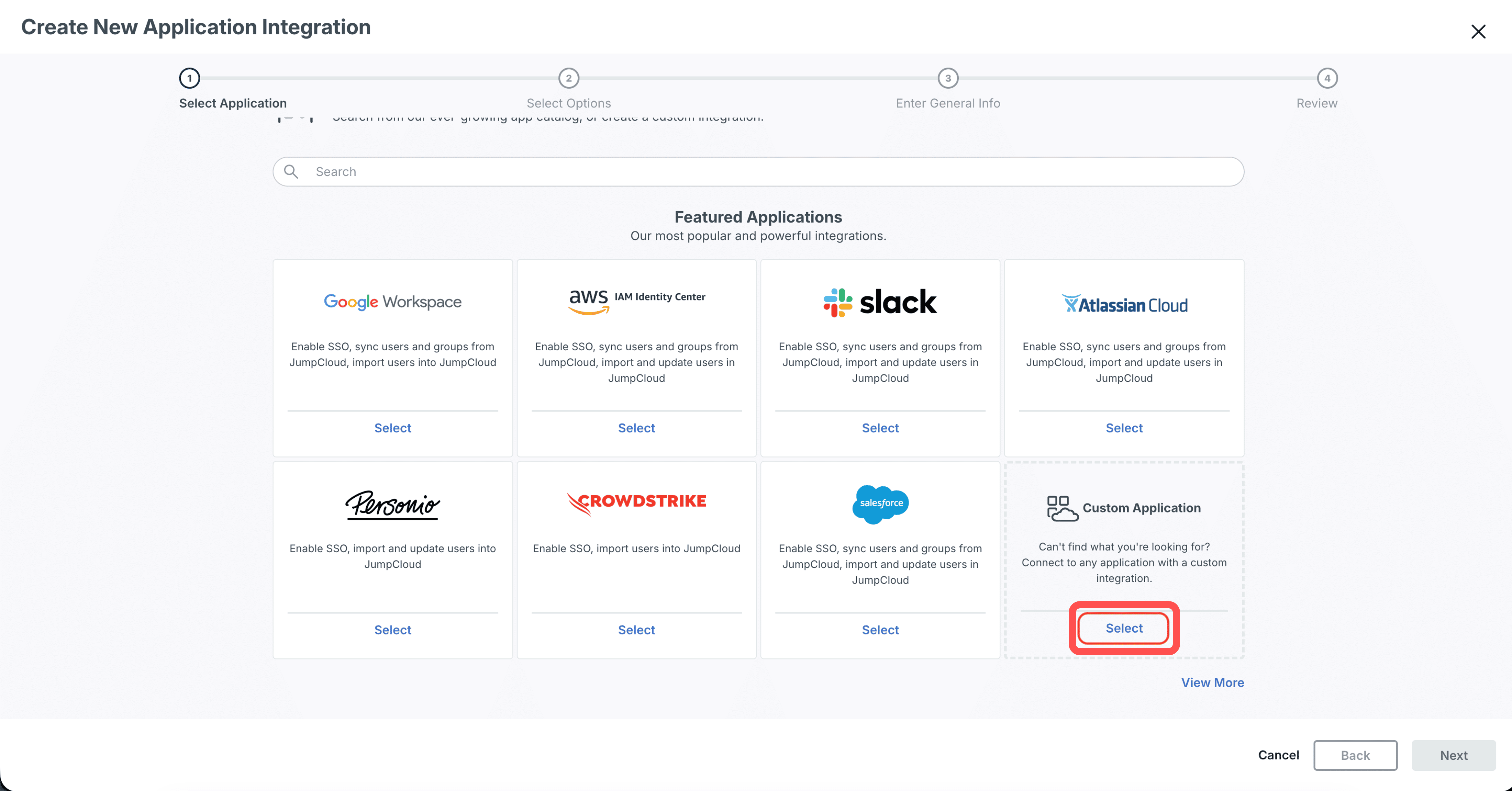Go to step 3 Enter General Info
The image size is (1512, 791).
[x=948, y=78]
